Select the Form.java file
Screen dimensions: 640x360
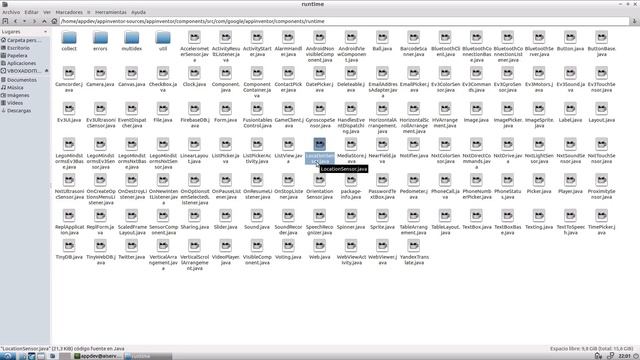[x=226, y=112]
